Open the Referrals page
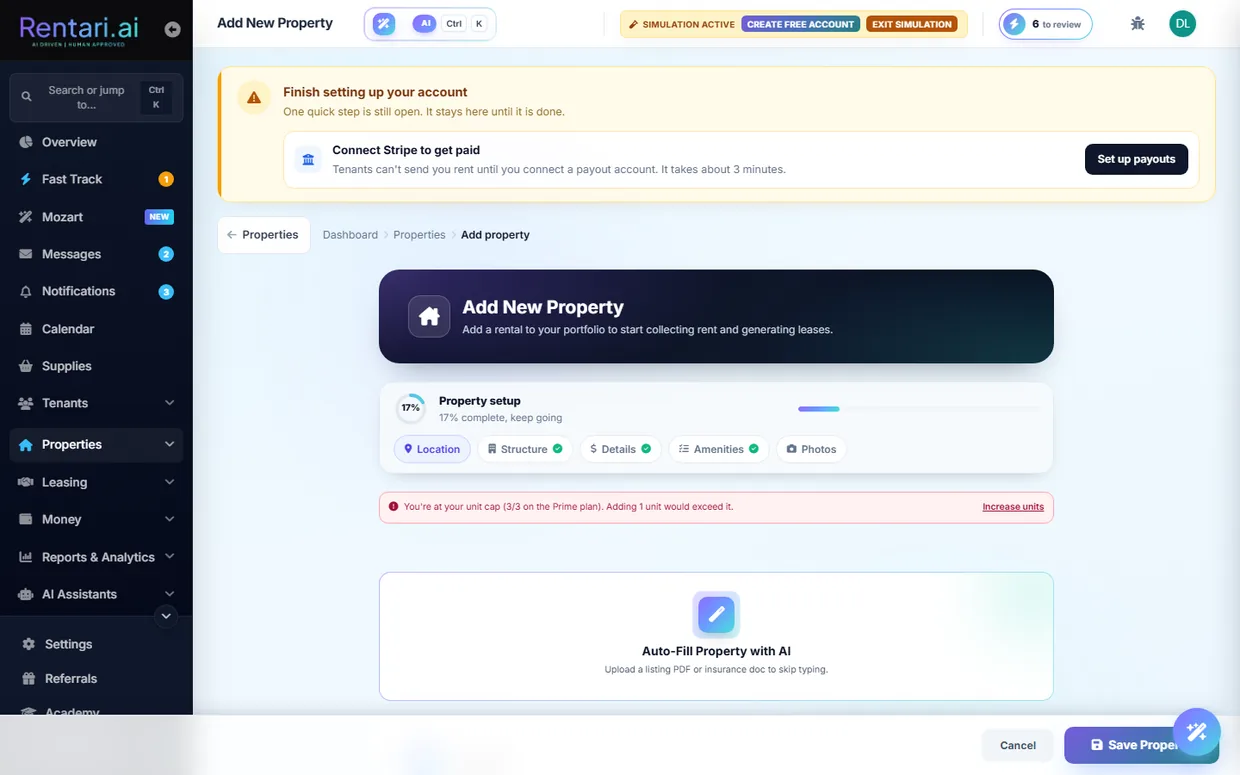 pyautogui.click(x=96, y=678)
